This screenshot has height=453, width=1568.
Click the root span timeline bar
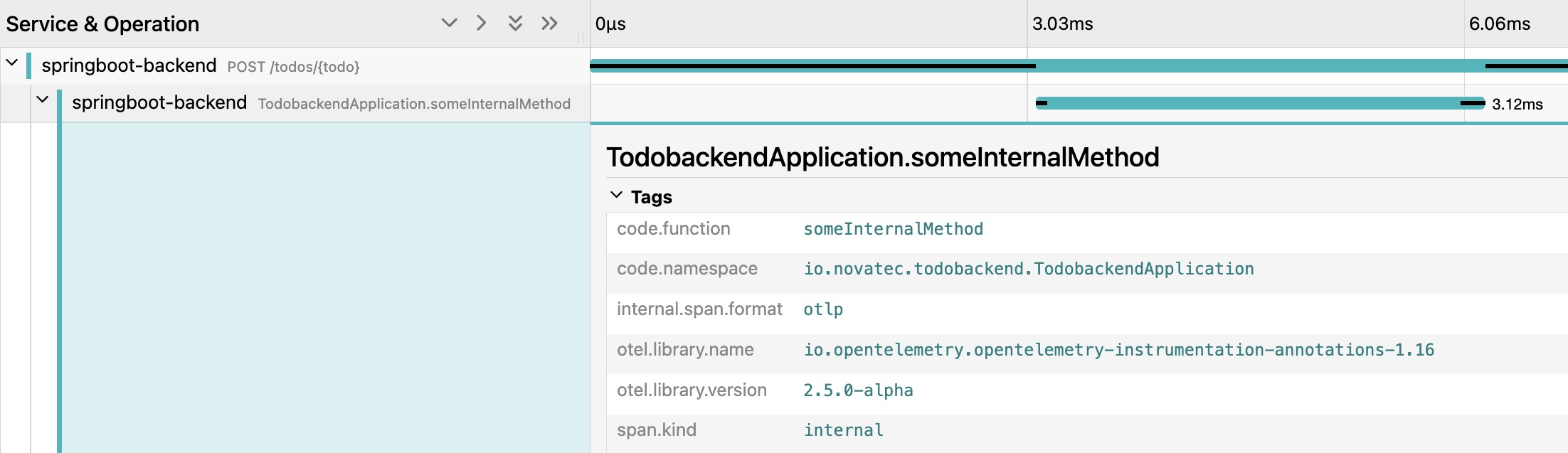tap(1079, 66)
